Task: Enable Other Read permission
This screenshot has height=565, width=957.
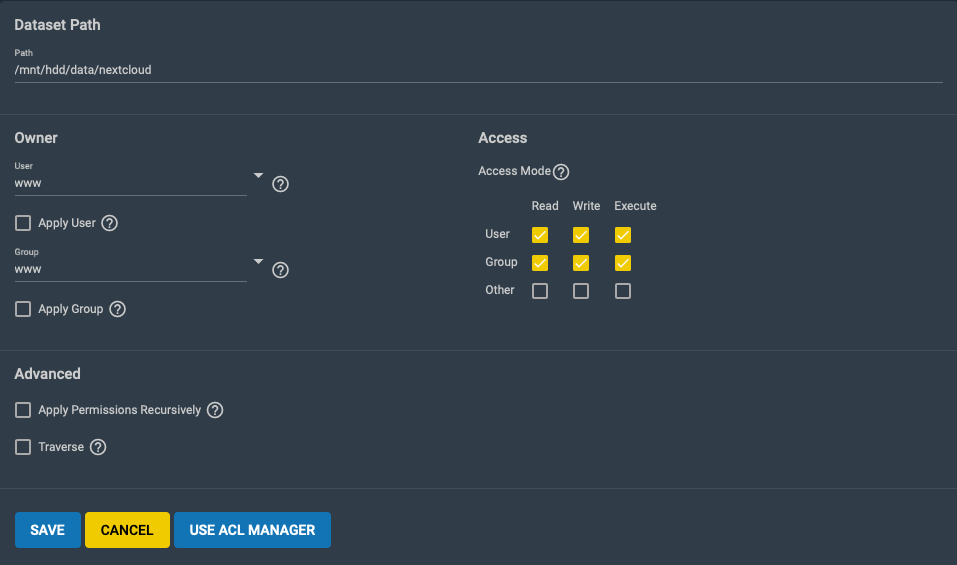Action: coord(540,290)
